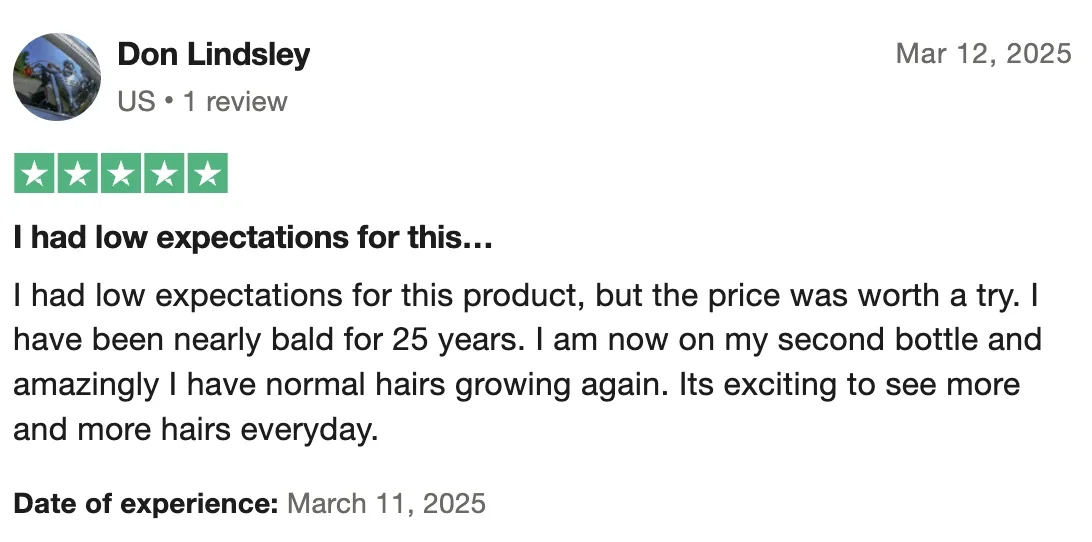Screen dimensions: 1092x542
Task: Click "and more hairs everyday." final line
Action: click(197, 431)
